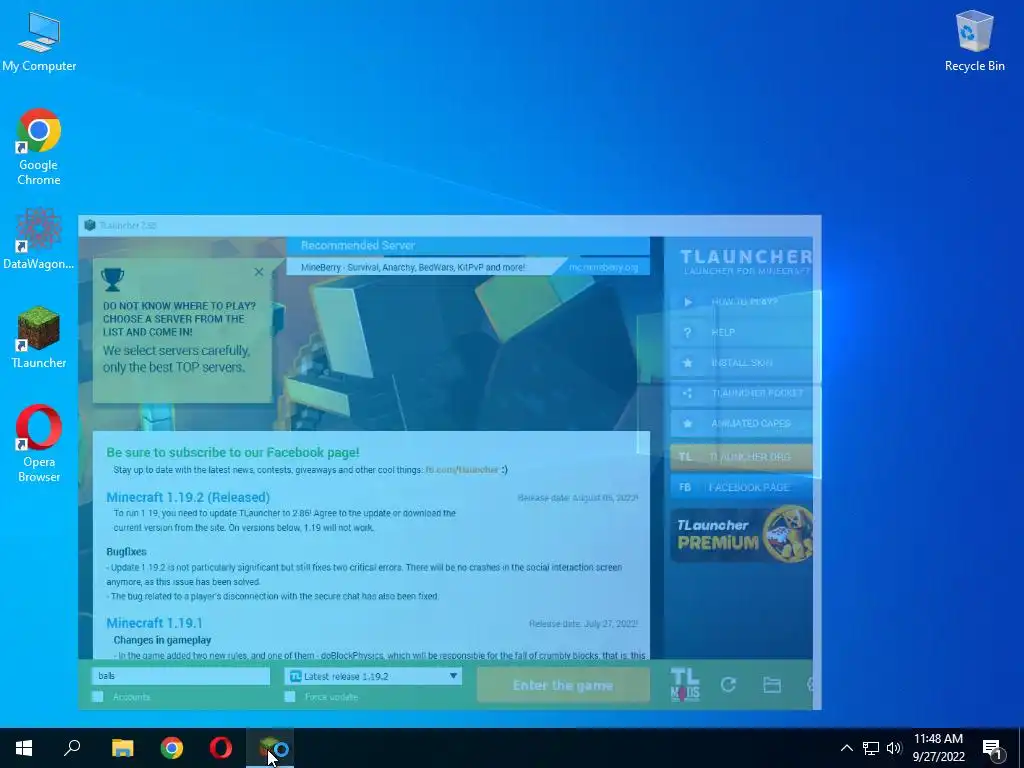The width and height of the screenshot is (1024, 768).
Task: Open Chrome from the taskbar
Action: click(x=172, y=748)
